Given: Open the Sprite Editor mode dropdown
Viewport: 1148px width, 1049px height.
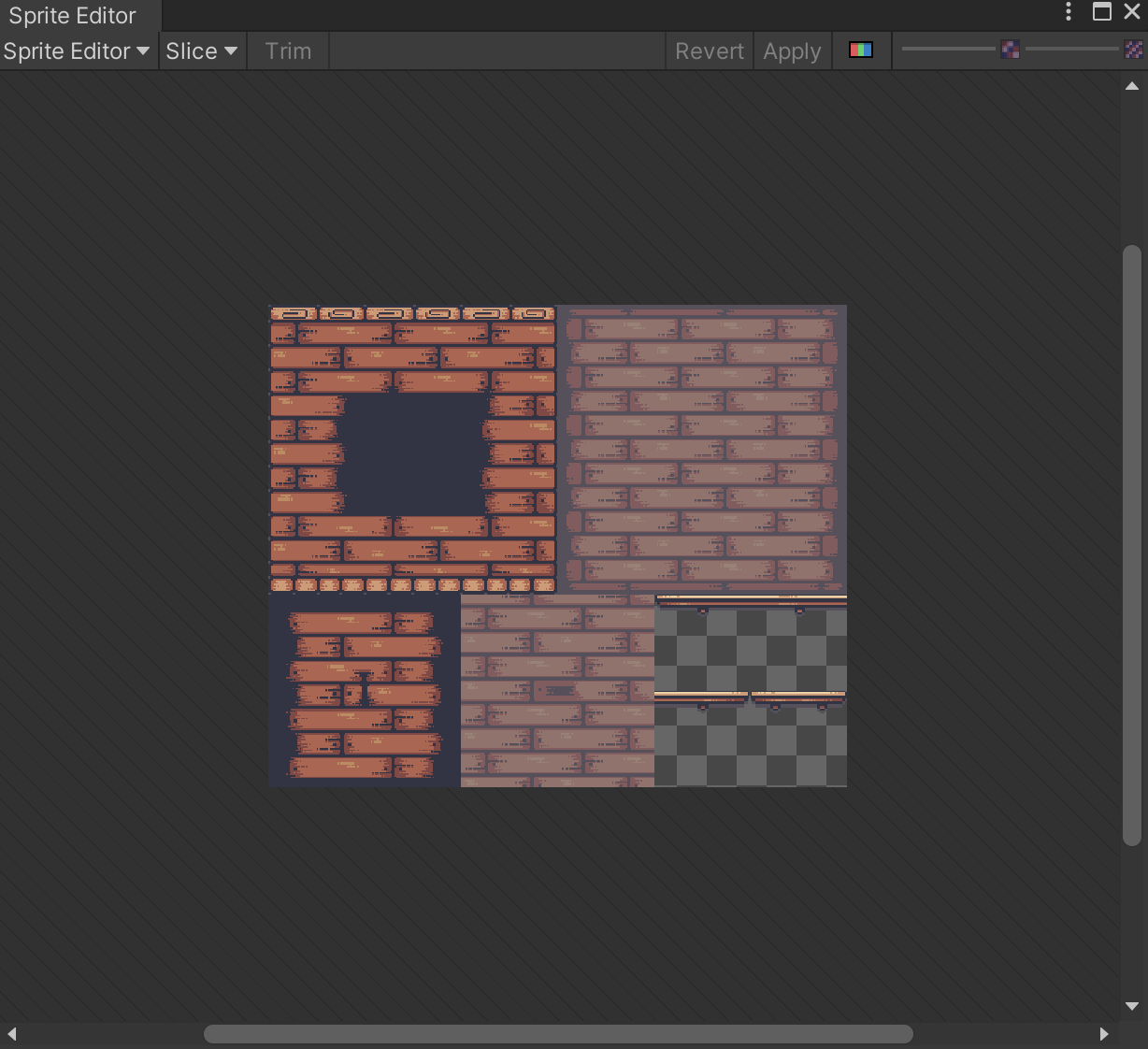Looking at the screenshot, I should [77, 51].
